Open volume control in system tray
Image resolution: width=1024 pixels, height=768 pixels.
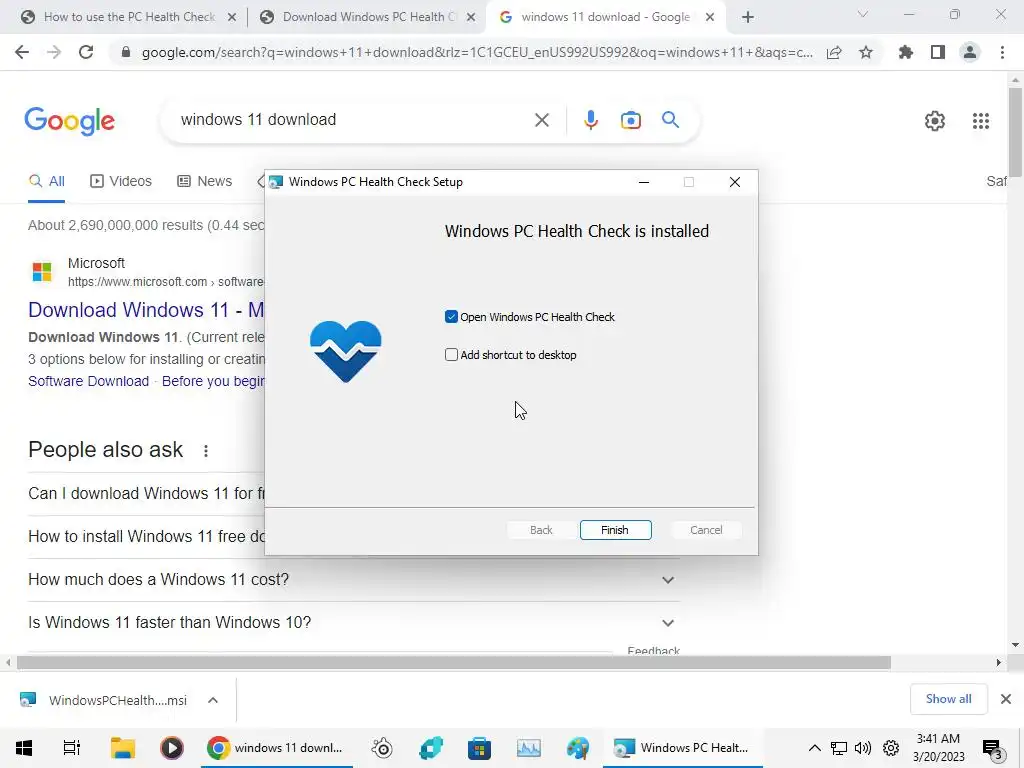coord(863,748)
